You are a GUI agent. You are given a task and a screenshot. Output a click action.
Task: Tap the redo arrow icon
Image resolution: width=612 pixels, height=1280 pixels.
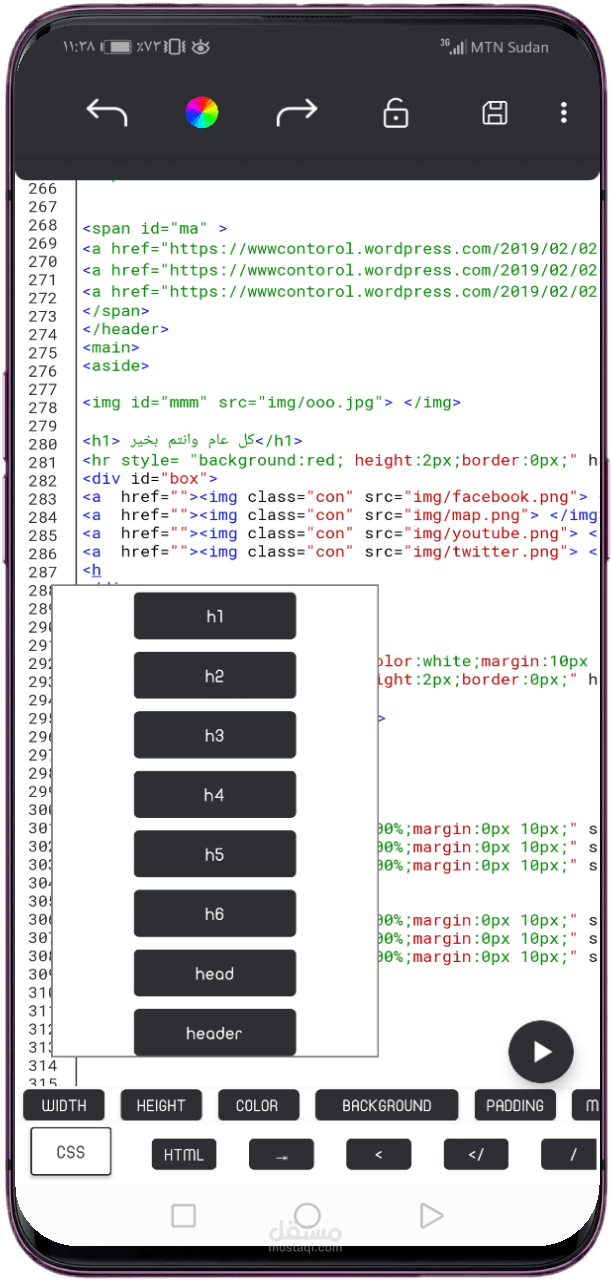(297, 113)
